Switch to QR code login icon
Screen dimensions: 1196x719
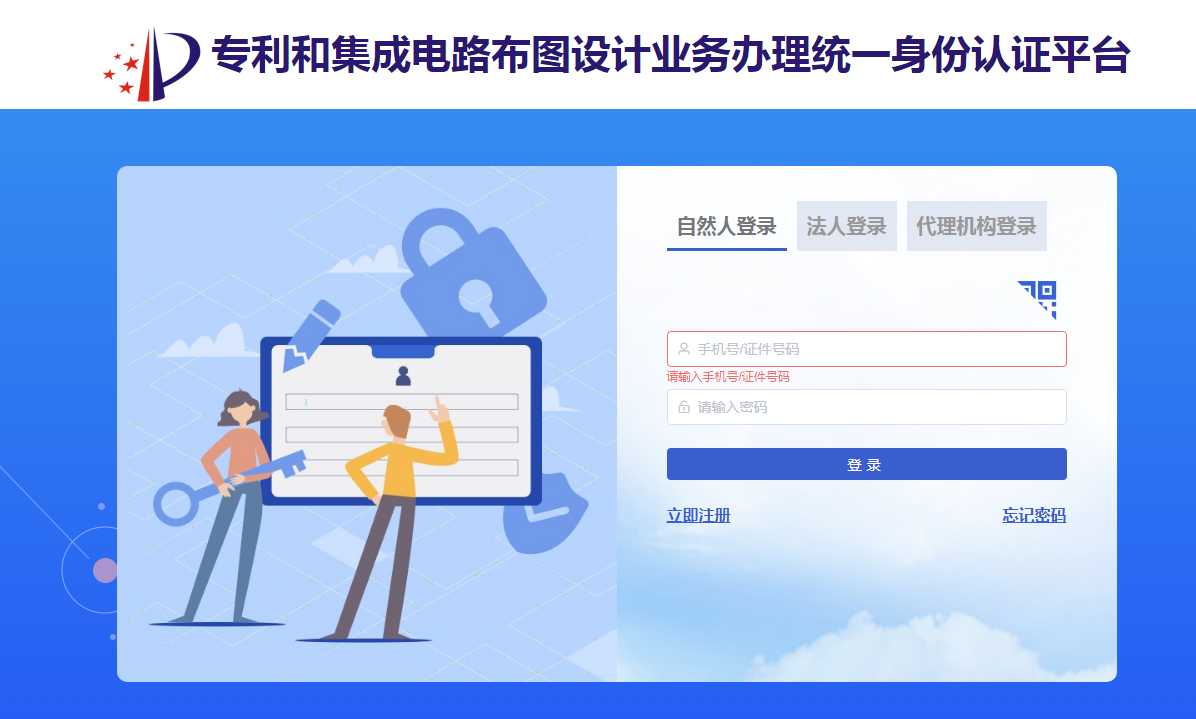[x=1037, y=300]
